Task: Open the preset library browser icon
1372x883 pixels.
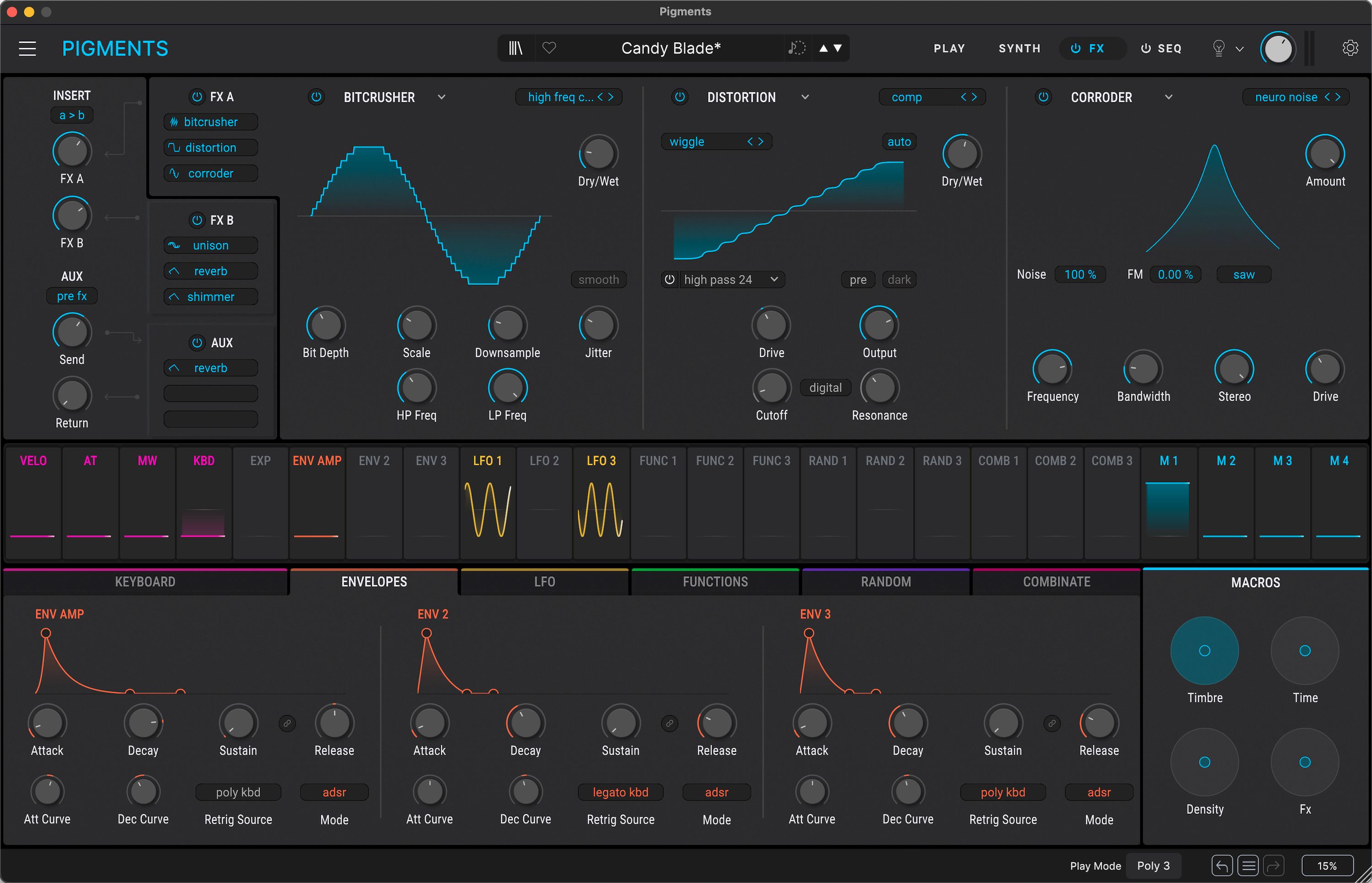Action: (x=516, y=48)
